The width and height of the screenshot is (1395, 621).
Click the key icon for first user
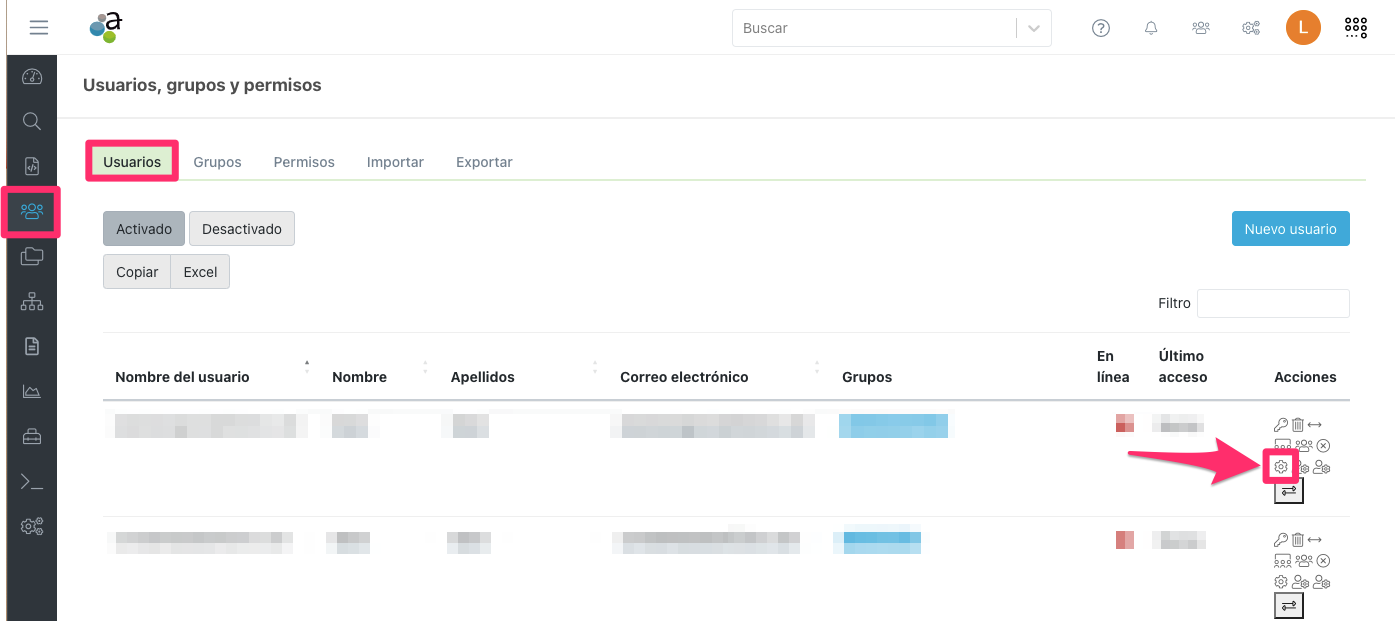click(x=1281, y=425)
